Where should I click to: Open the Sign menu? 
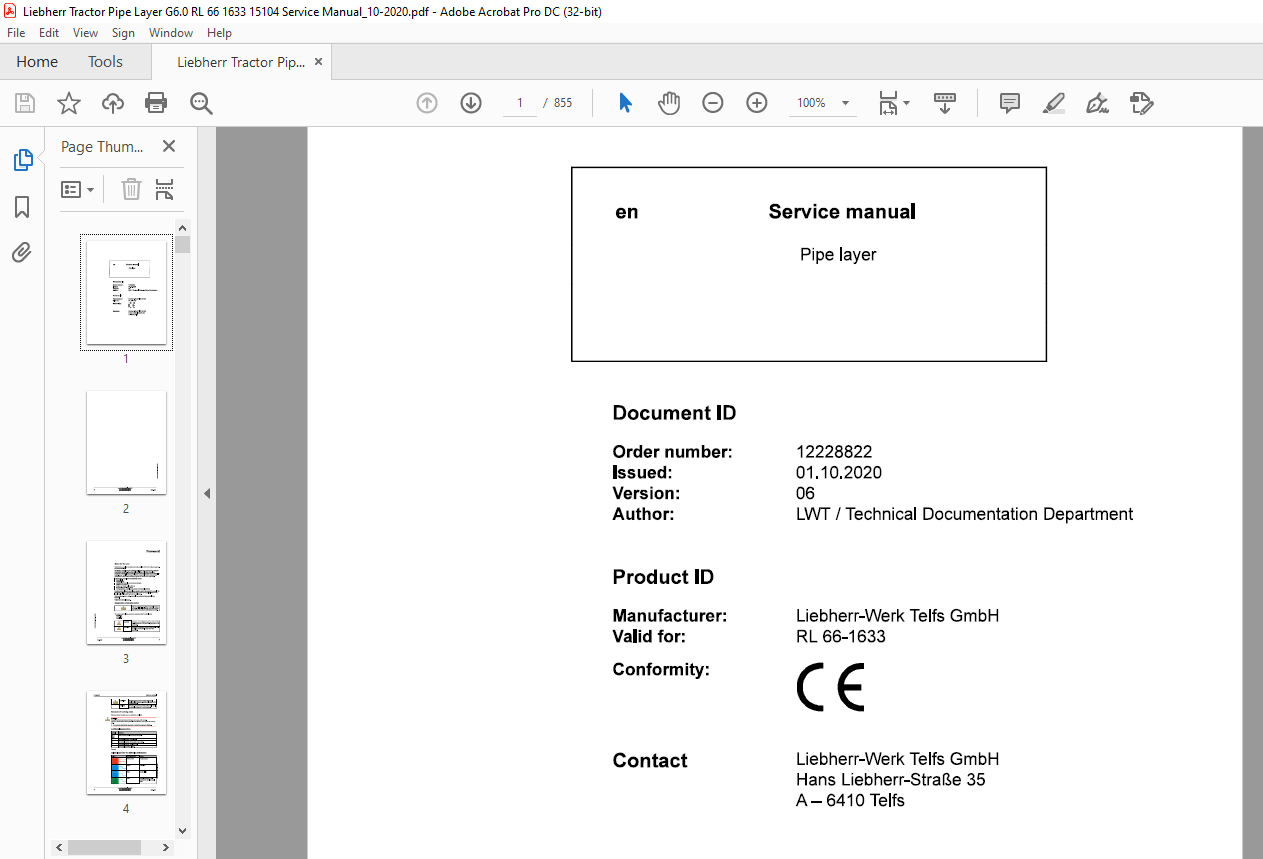(x=123, y=33)
